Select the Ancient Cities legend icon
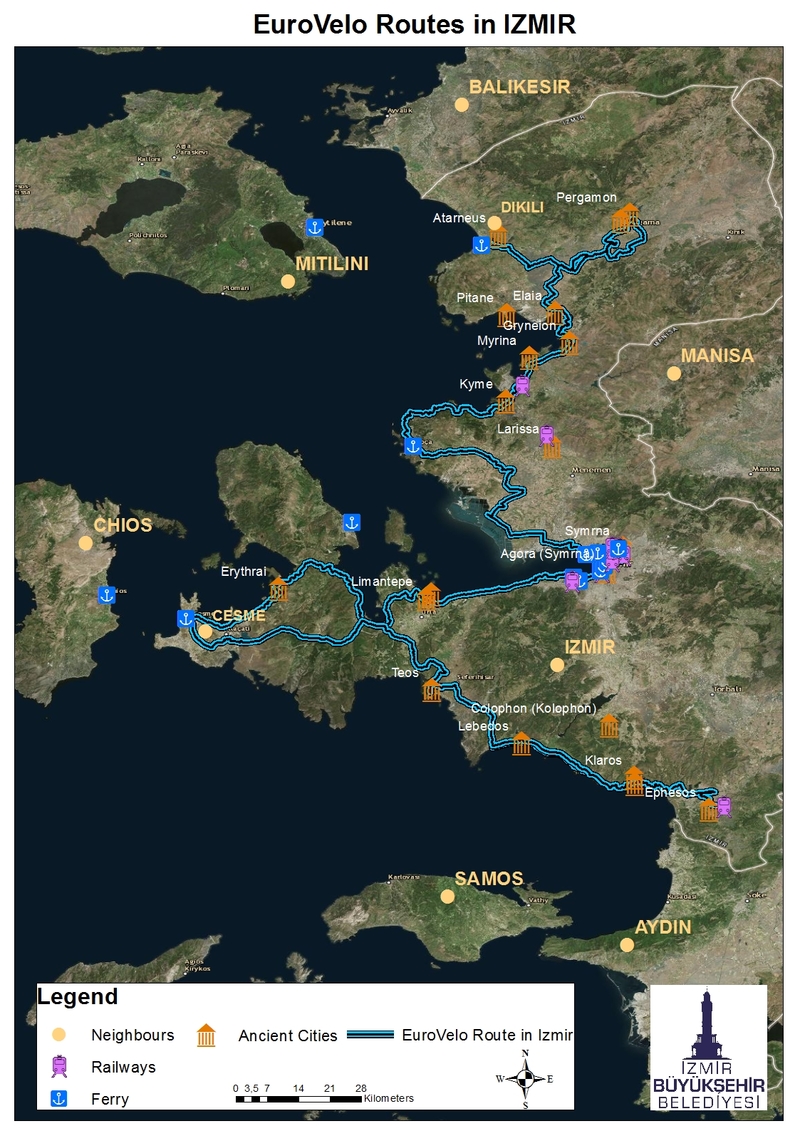Viewport: 800px width, 1131px height. pyautogui.click(x=206, y=1035)
